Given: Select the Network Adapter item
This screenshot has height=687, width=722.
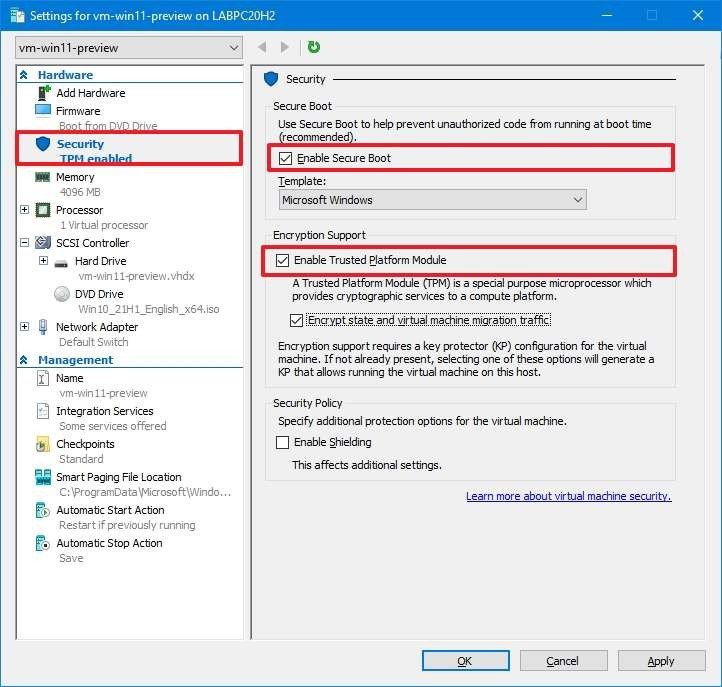Looking at the screenshot, I should (97, 327).
